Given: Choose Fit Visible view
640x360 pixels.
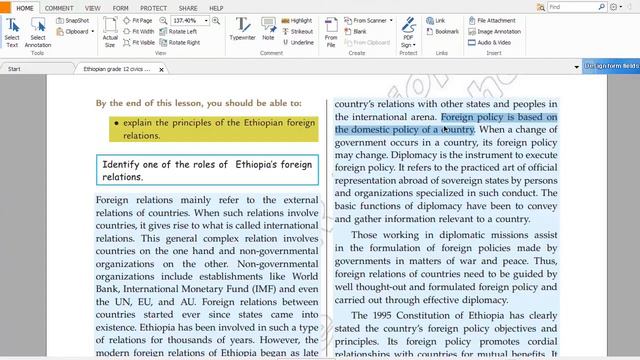Looking at the screenshot, I should (x=139, y=42).
